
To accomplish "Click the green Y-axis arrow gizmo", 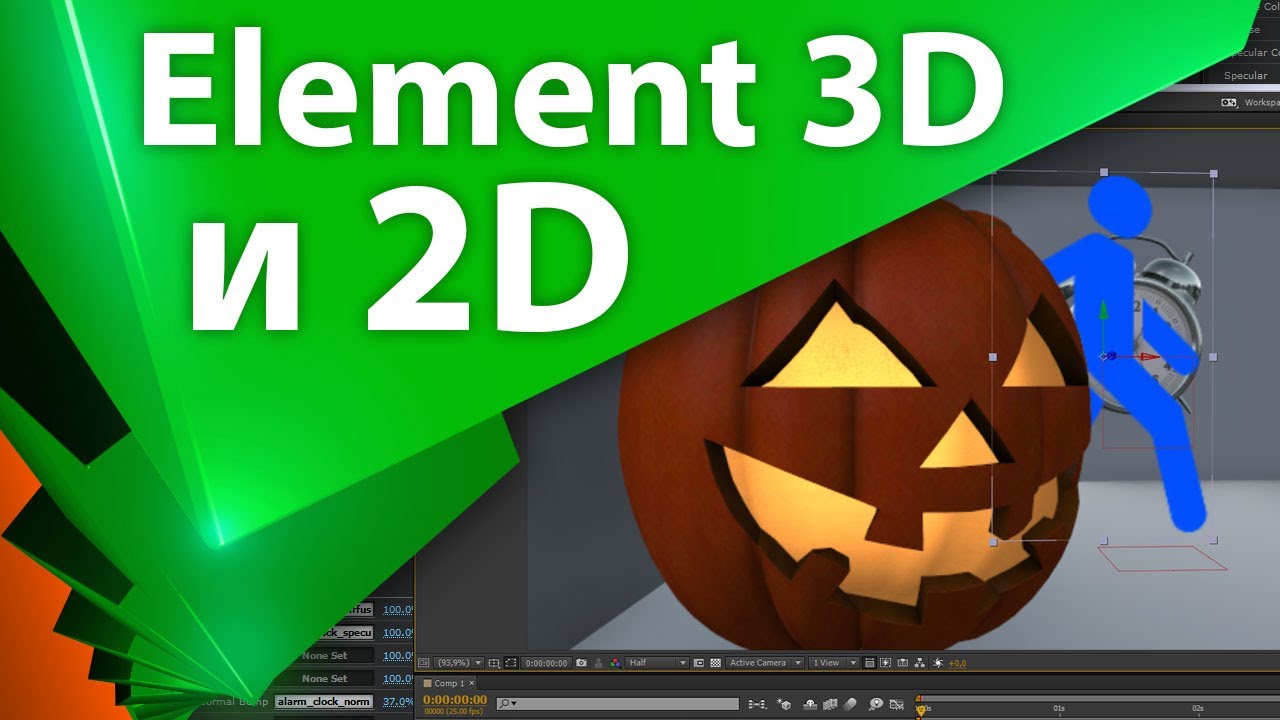I will click(1103, 312).
